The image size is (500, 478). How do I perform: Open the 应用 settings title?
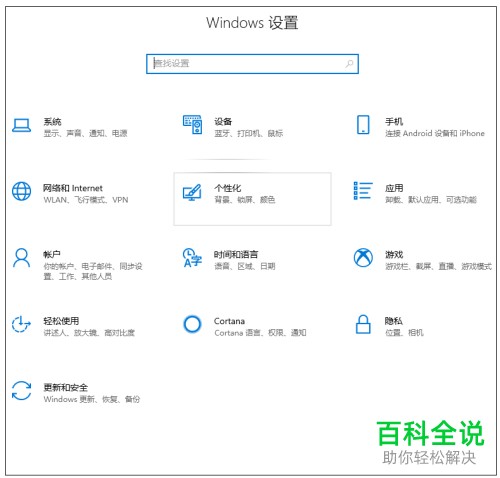tap(394, 188)
